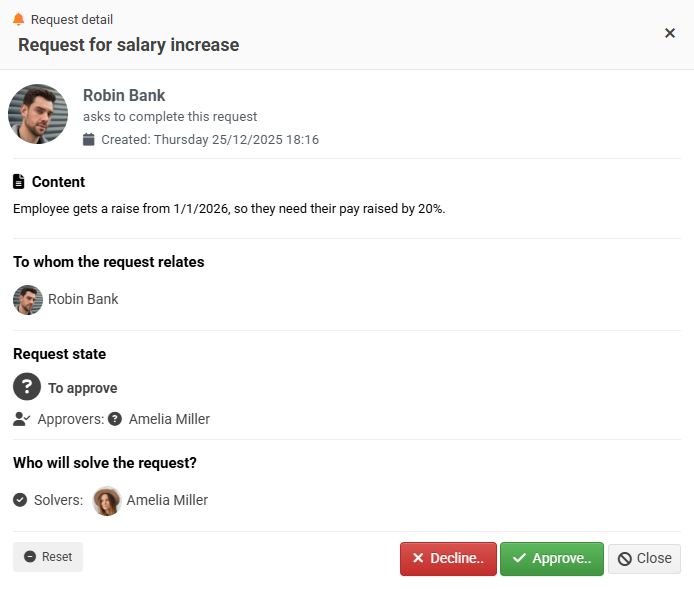Screen dimensions: 694x589
Task: Close the dialog with the X icon
Action: 670,33
